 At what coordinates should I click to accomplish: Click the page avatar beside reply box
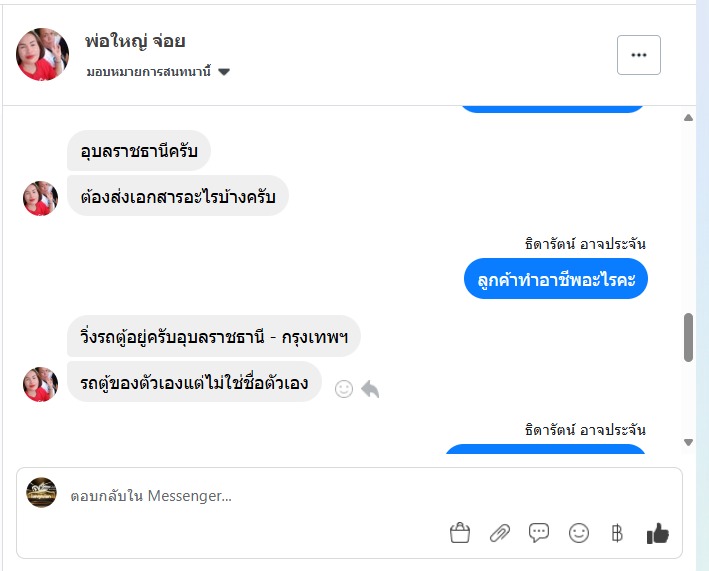(x=41, y=492)
